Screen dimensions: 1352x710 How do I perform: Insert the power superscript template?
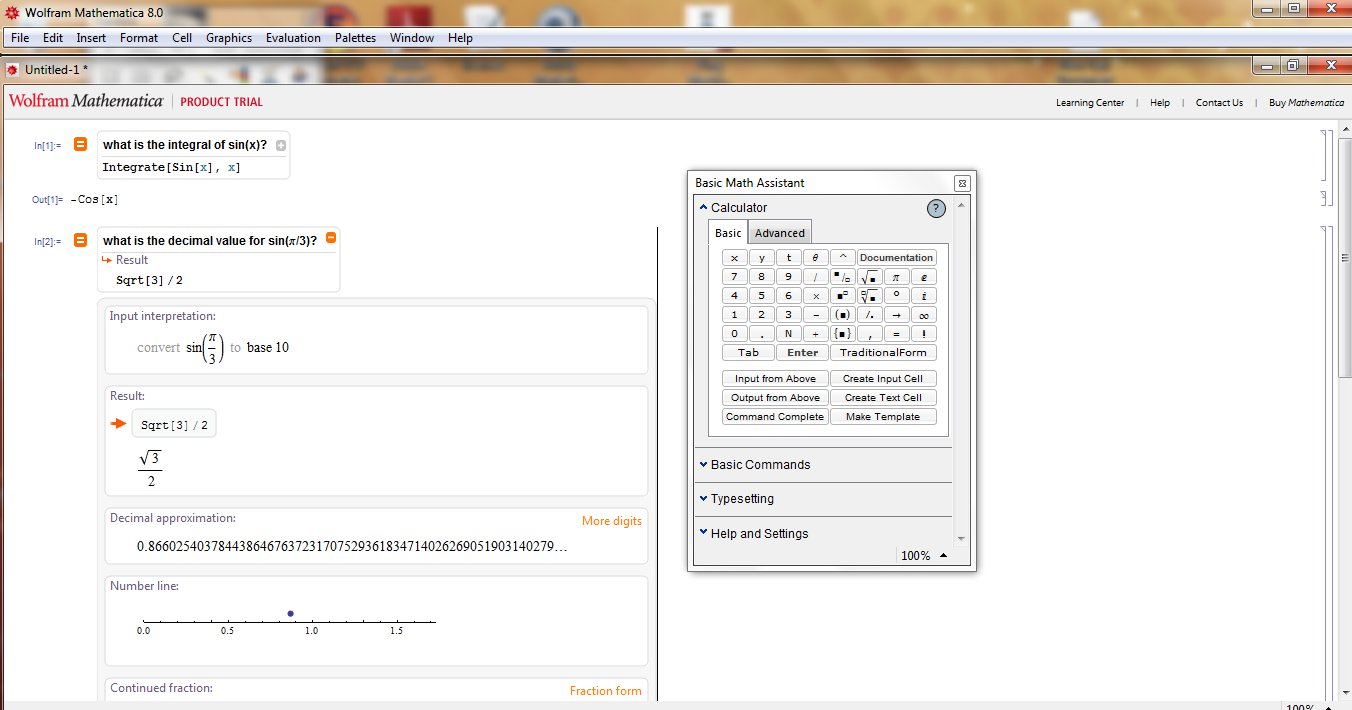coord(842,296)
